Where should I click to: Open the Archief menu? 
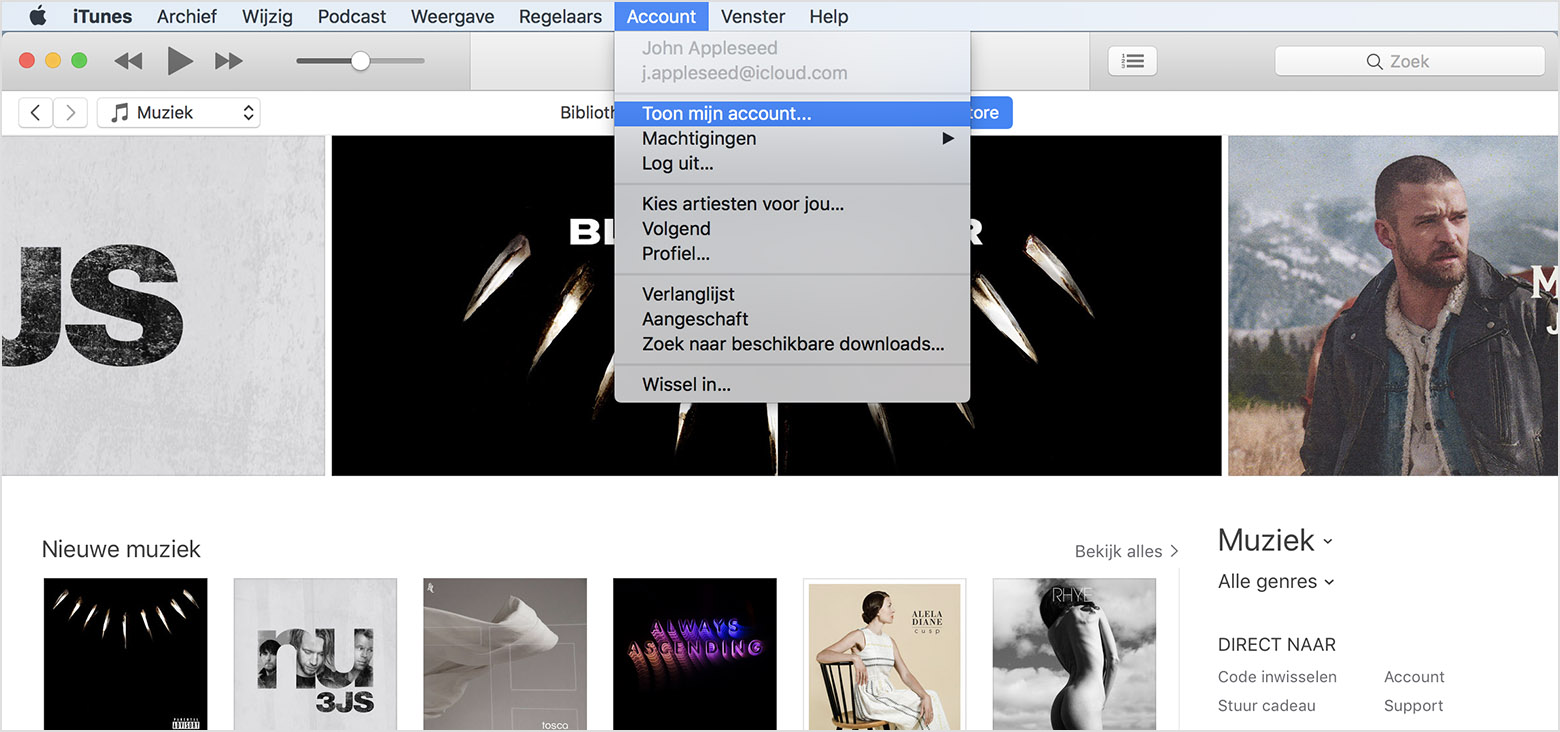click(x=187, y=16)
